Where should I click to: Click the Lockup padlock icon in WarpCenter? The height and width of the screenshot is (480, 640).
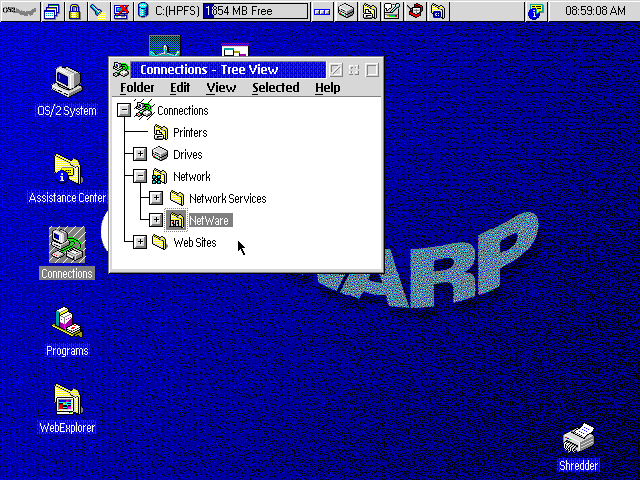pyautogui.click(x=74, y=11)
